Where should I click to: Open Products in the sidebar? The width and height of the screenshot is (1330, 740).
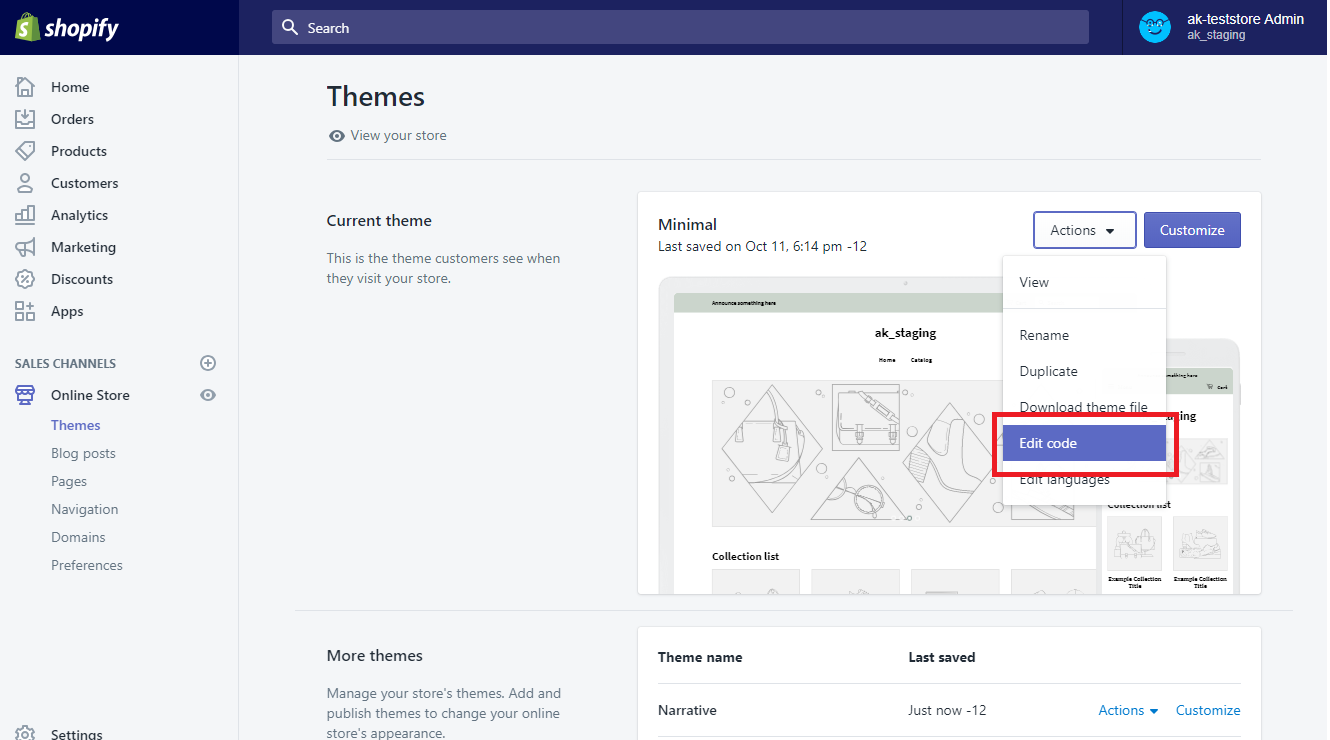coord(79,151)
